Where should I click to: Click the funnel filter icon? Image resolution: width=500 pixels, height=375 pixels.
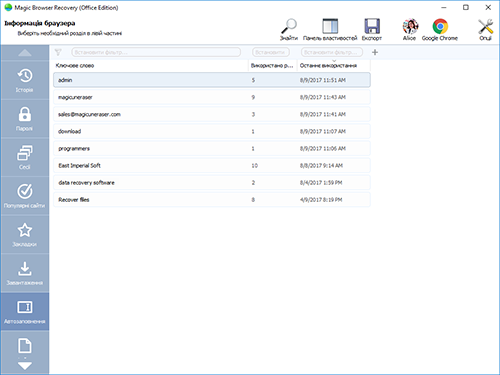(x=58, y=52)
